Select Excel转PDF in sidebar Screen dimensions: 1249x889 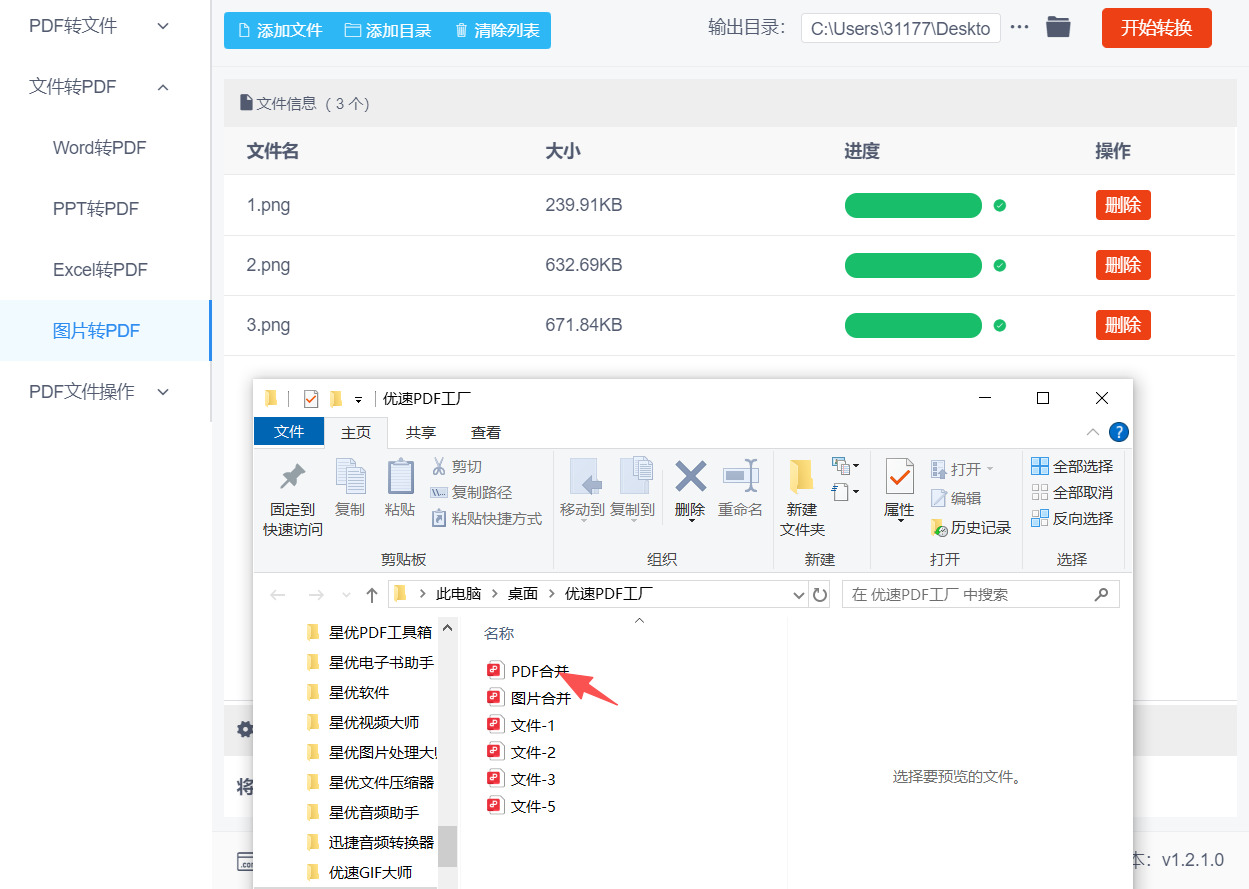point(100,270)
